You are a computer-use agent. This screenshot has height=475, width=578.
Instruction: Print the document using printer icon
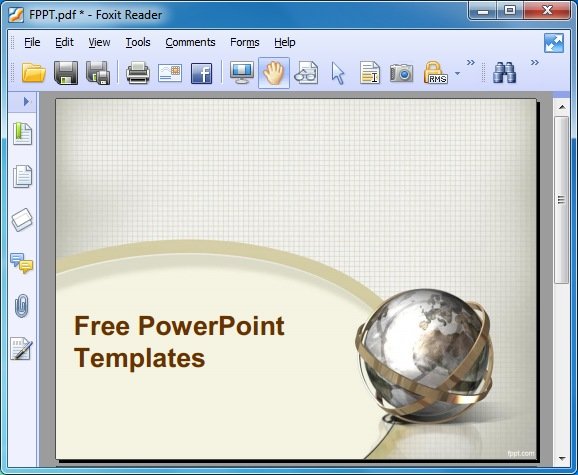pyautogui.click(x=138, y=73)
